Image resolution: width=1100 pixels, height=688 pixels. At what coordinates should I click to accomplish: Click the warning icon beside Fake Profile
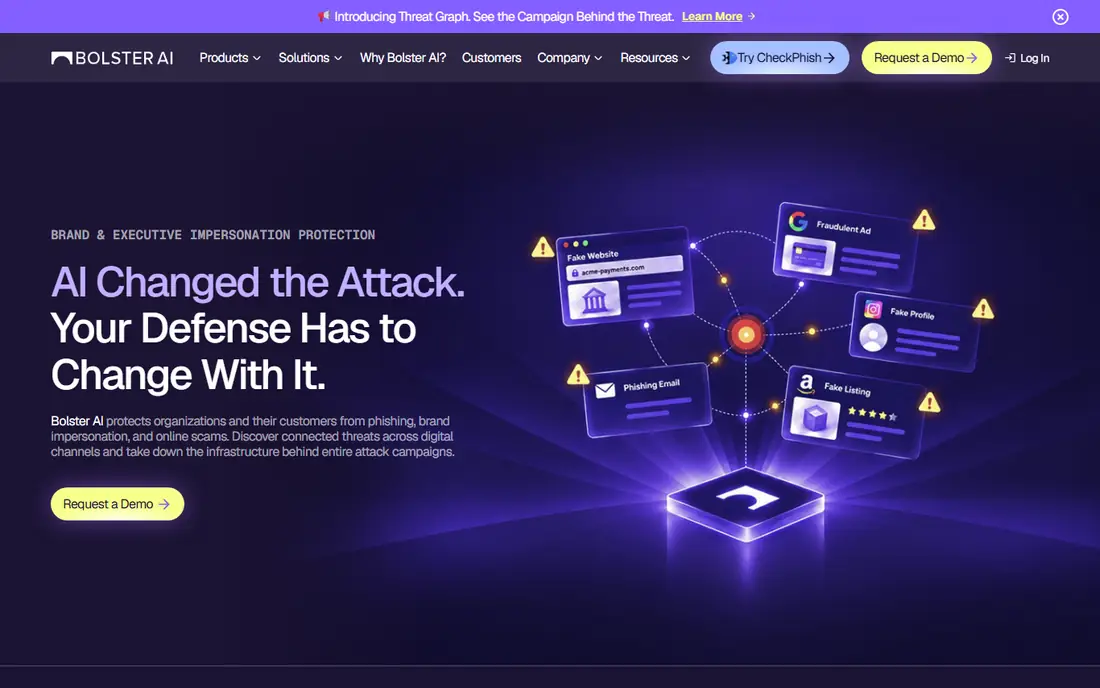point(983,309)
